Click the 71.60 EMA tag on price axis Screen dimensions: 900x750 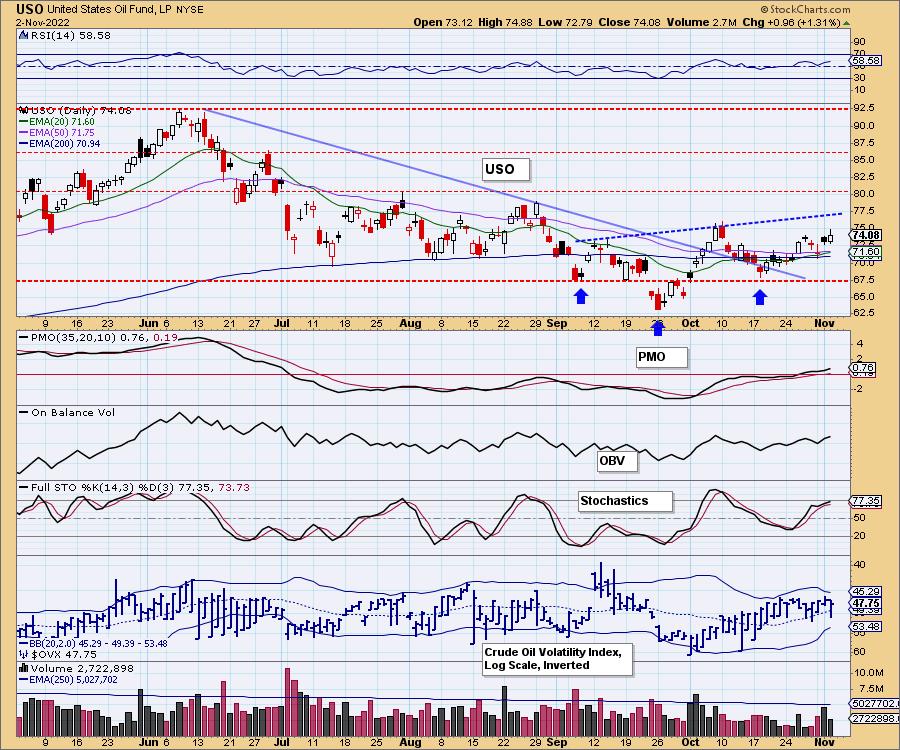(866, 252)
